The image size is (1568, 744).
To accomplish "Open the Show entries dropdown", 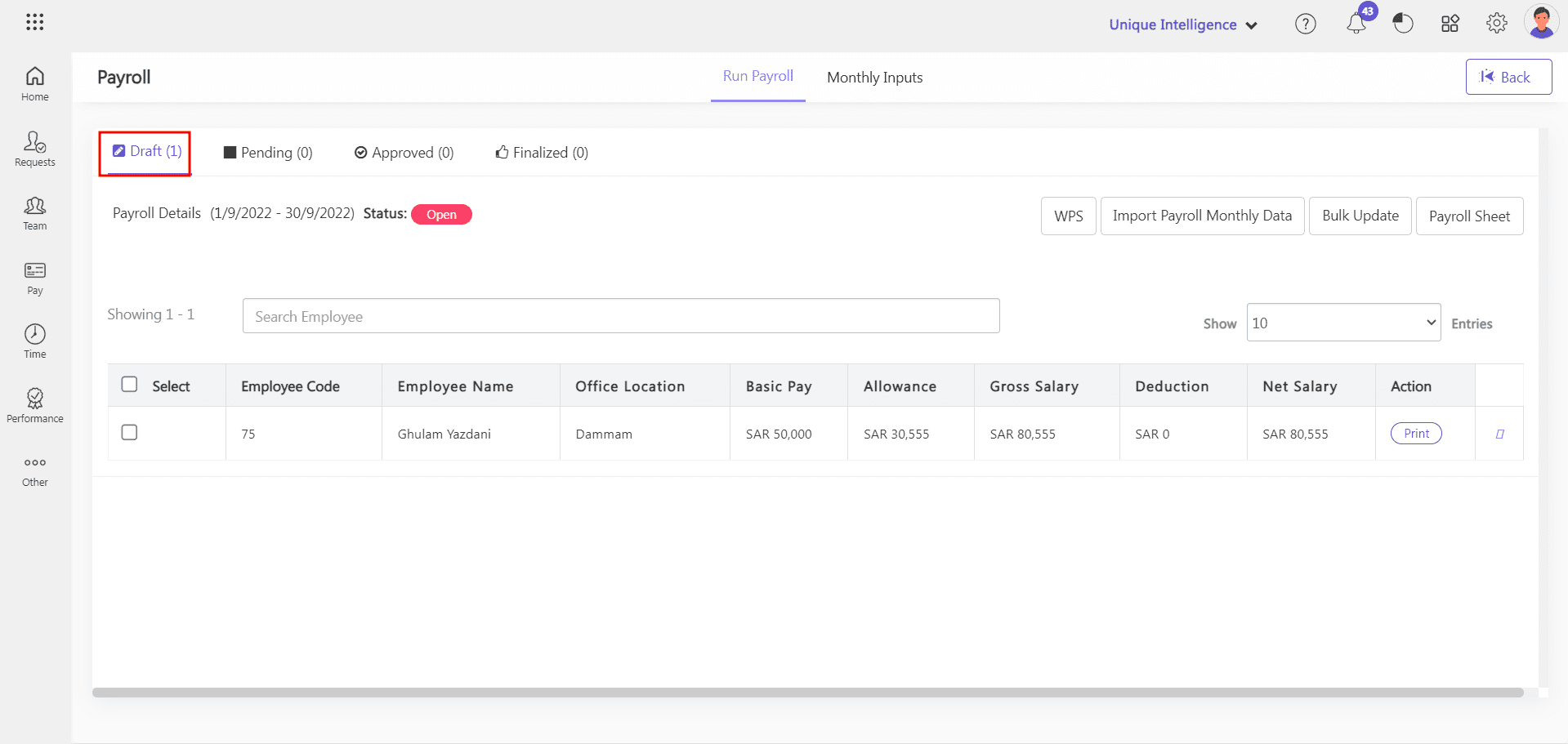I will (1342, 323).
